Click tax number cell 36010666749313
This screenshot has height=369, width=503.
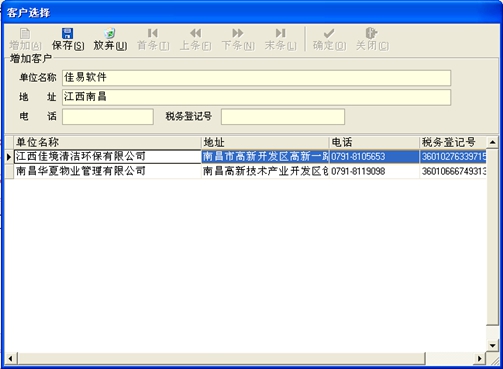coord(453,171)
